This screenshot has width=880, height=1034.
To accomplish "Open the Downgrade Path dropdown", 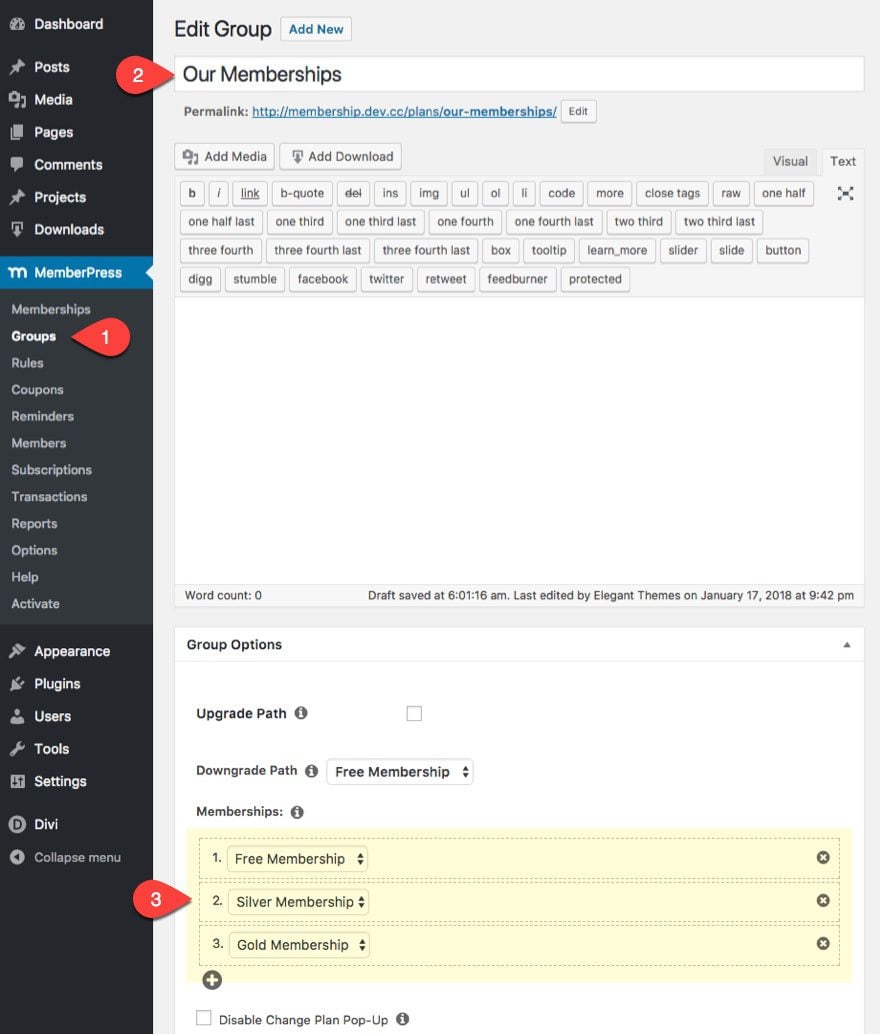I will 400,772.
